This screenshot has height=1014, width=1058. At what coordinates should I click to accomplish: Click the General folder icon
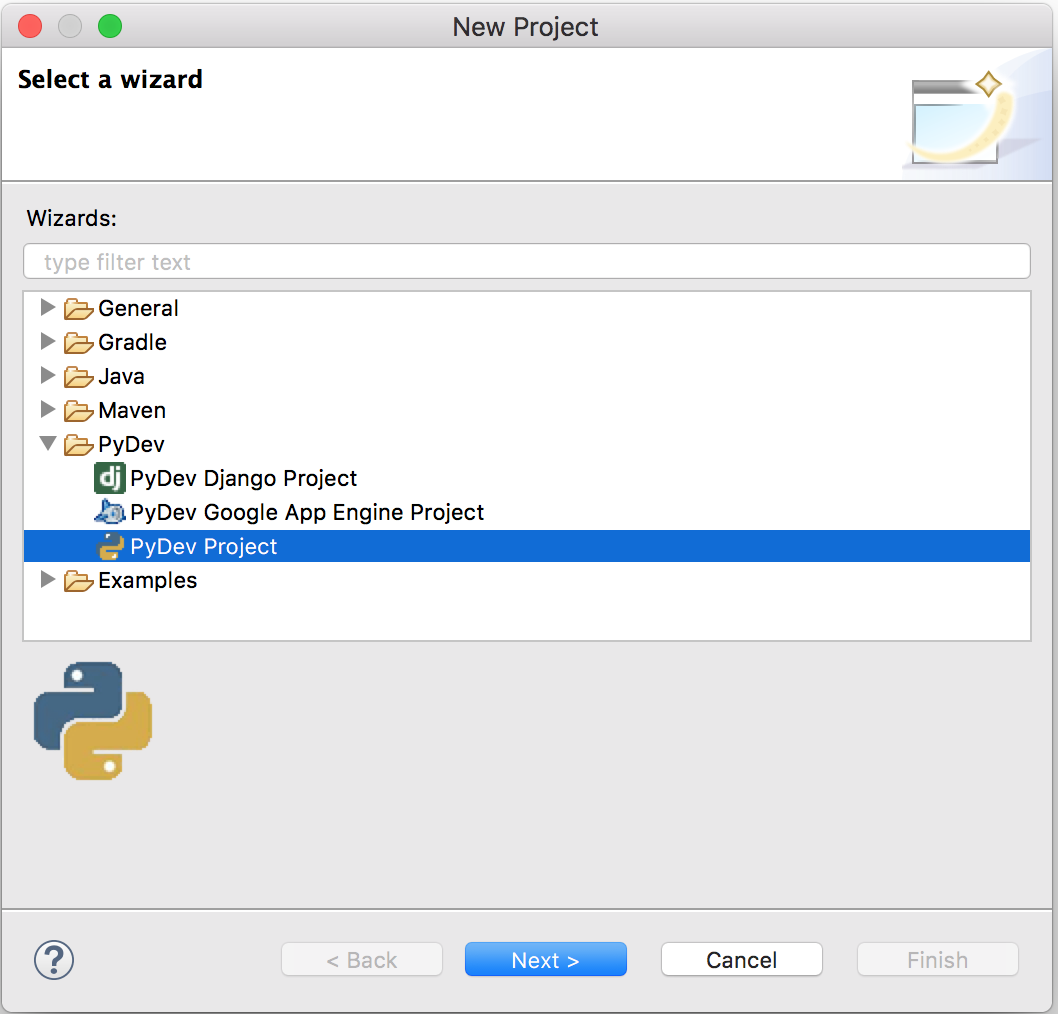78,309
